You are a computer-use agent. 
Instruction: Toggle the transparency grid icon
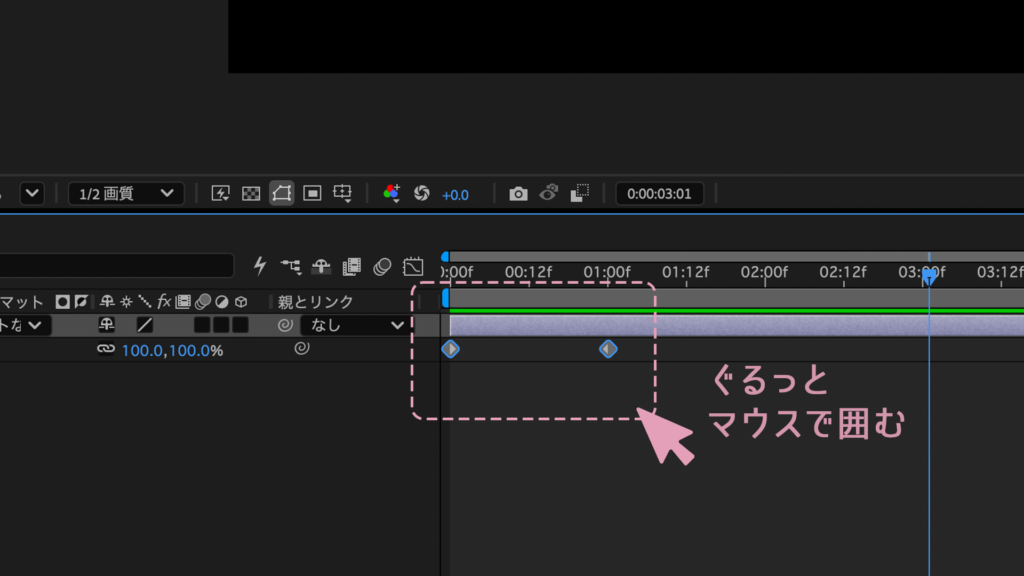tap(251, 193)
